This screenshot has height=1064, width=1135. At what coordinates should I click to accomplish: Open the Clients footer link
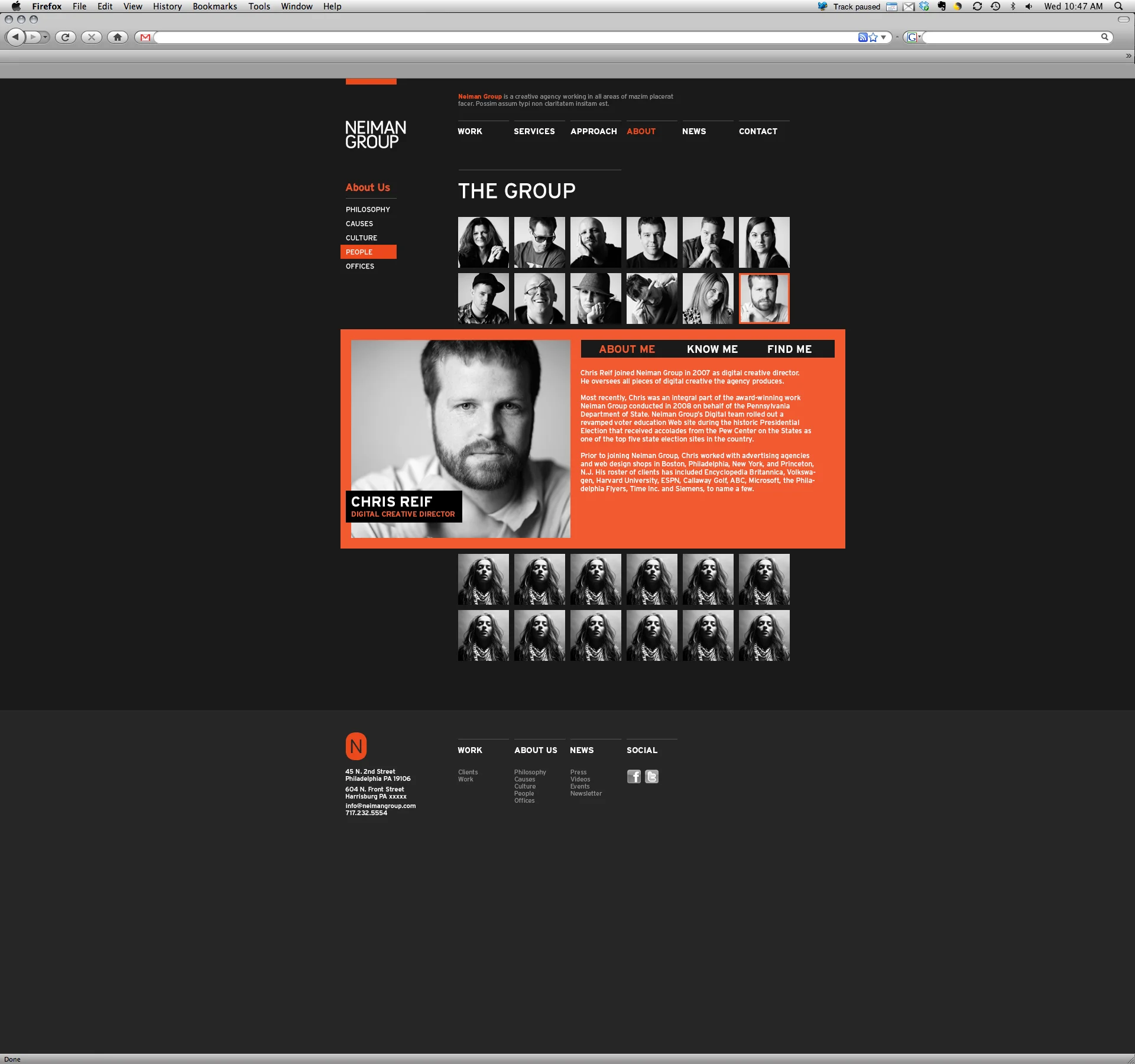coord(468,772)
